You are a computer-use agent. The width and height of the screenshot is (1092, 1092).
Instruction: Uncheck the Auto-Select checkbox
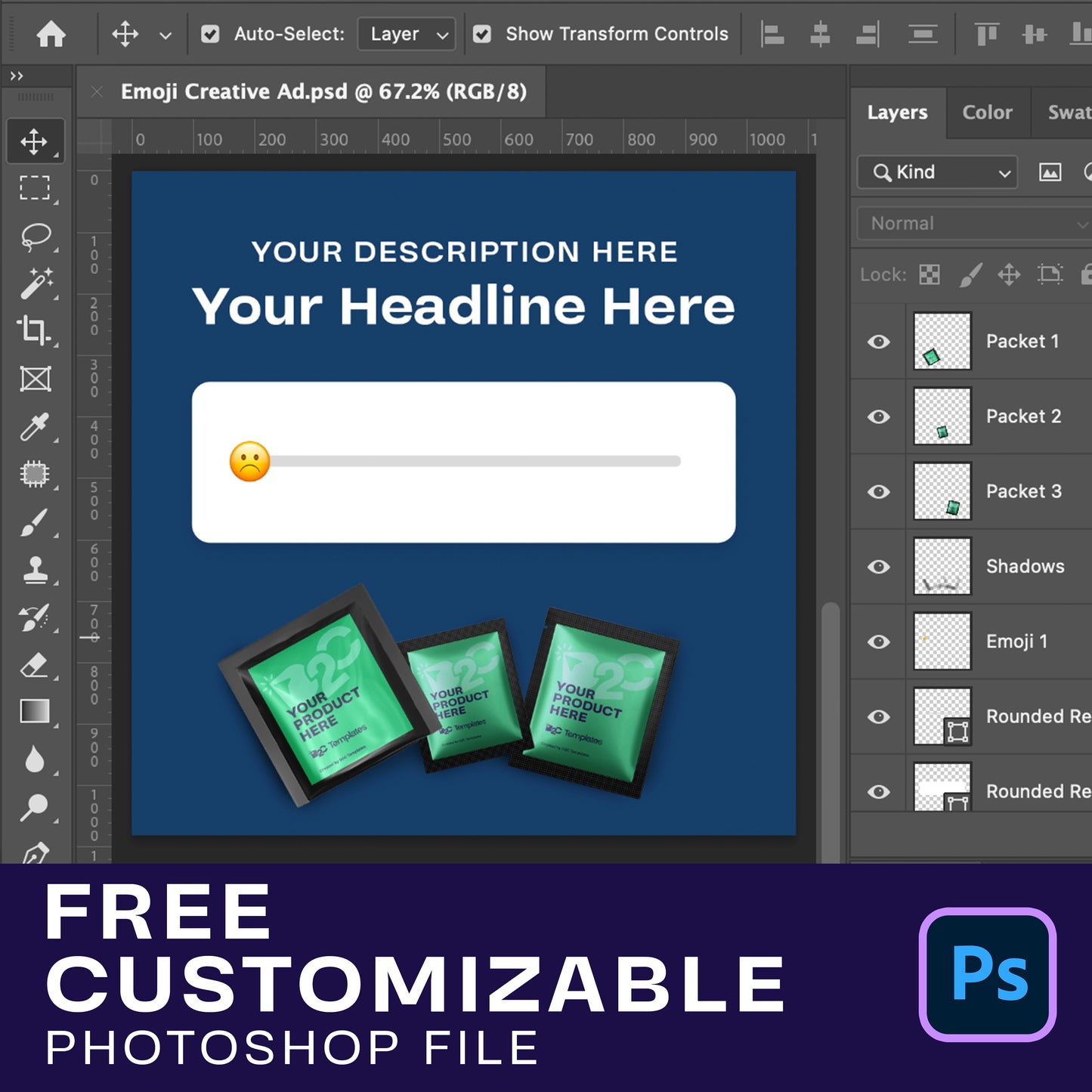(210, 34)
